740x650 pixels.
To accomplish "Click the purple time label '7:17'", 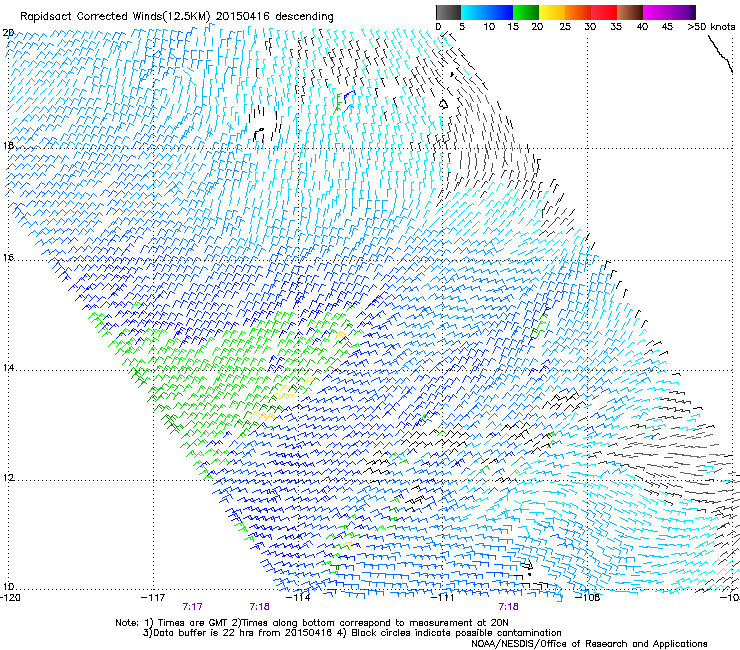I will click(193, 607).
